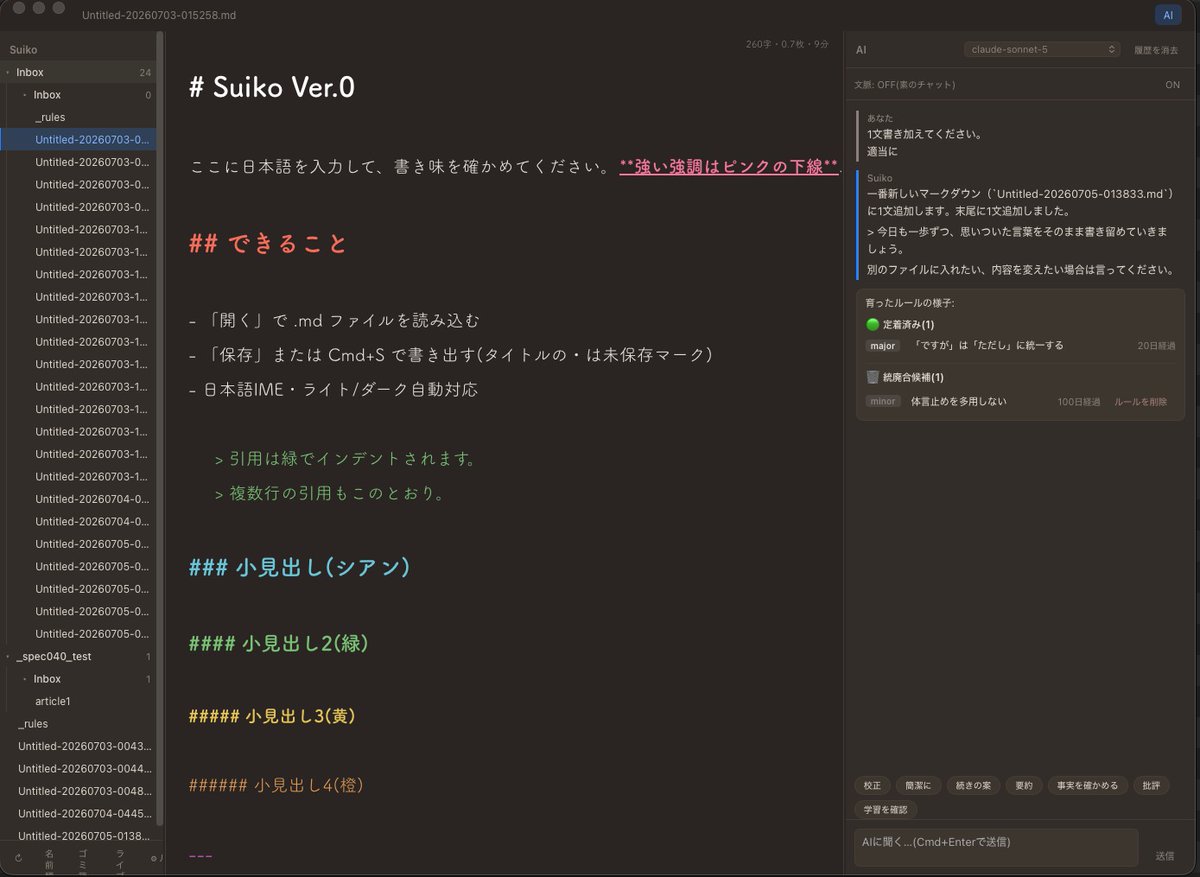Viewport: 1200px width, 877px height.
Task: Click the pink 強い強調はピンクの下線 text
Action: click(x=728, y=167)
